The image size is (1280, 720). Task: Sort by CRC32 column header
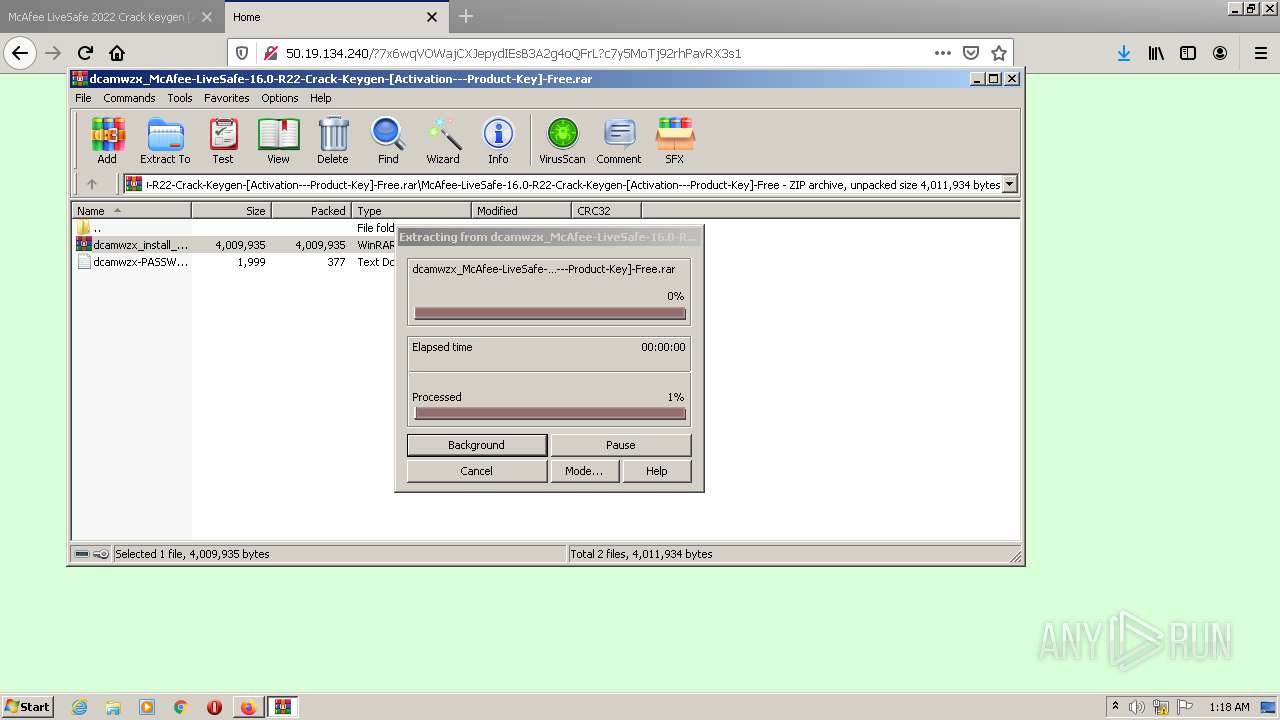[x=606, y=210]
